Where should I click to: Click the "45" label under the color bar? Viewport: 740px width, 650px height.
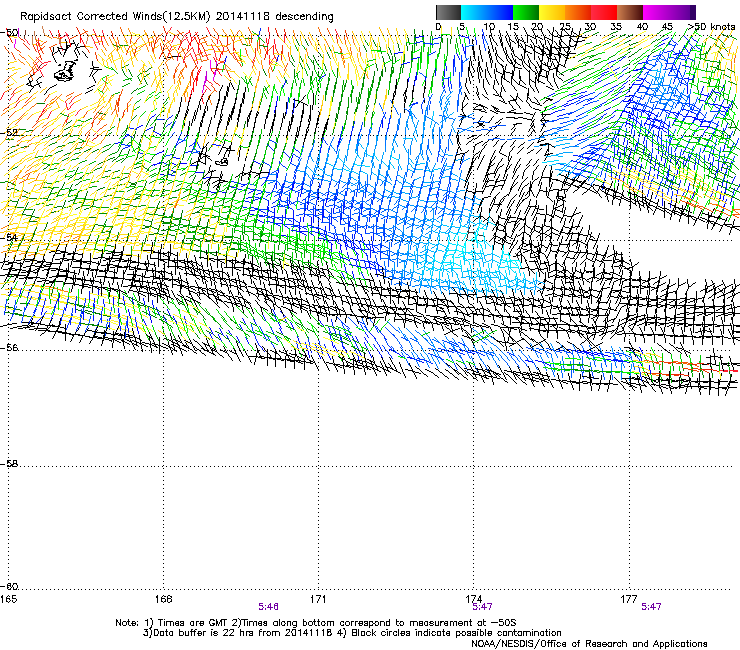[x=667, y=26]
